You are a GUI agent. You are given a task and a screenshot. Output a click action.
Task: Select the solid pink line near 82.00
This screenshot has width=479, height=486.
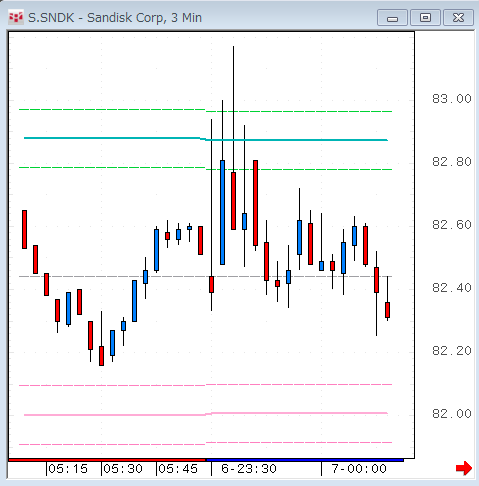(206, 414)
